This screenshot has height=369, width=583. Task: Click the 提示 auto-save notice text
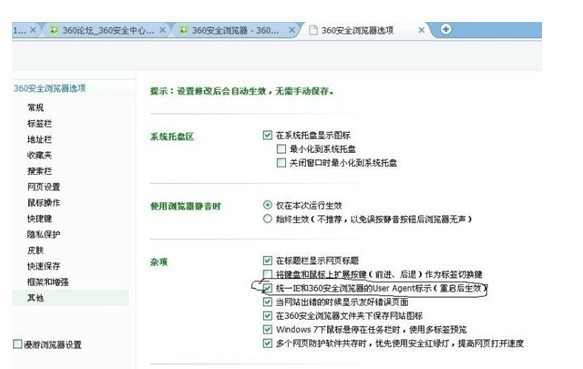click(x=242, y=91)
